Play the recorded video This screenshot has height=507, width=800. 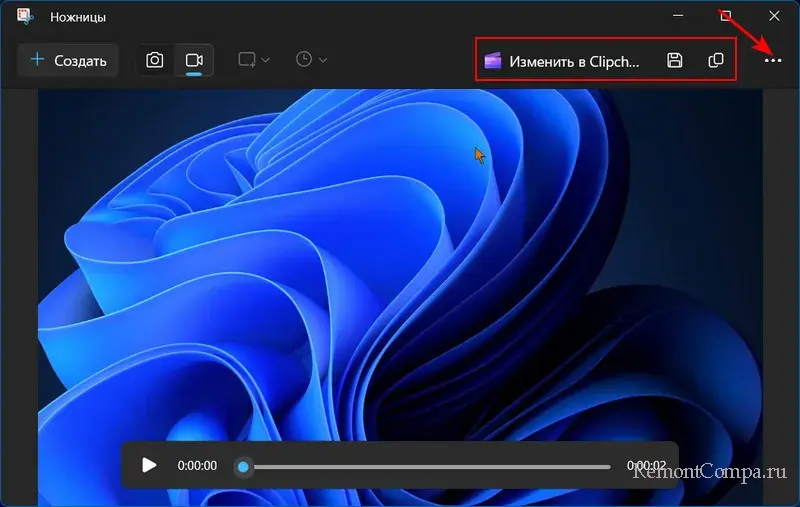(149, 465)
